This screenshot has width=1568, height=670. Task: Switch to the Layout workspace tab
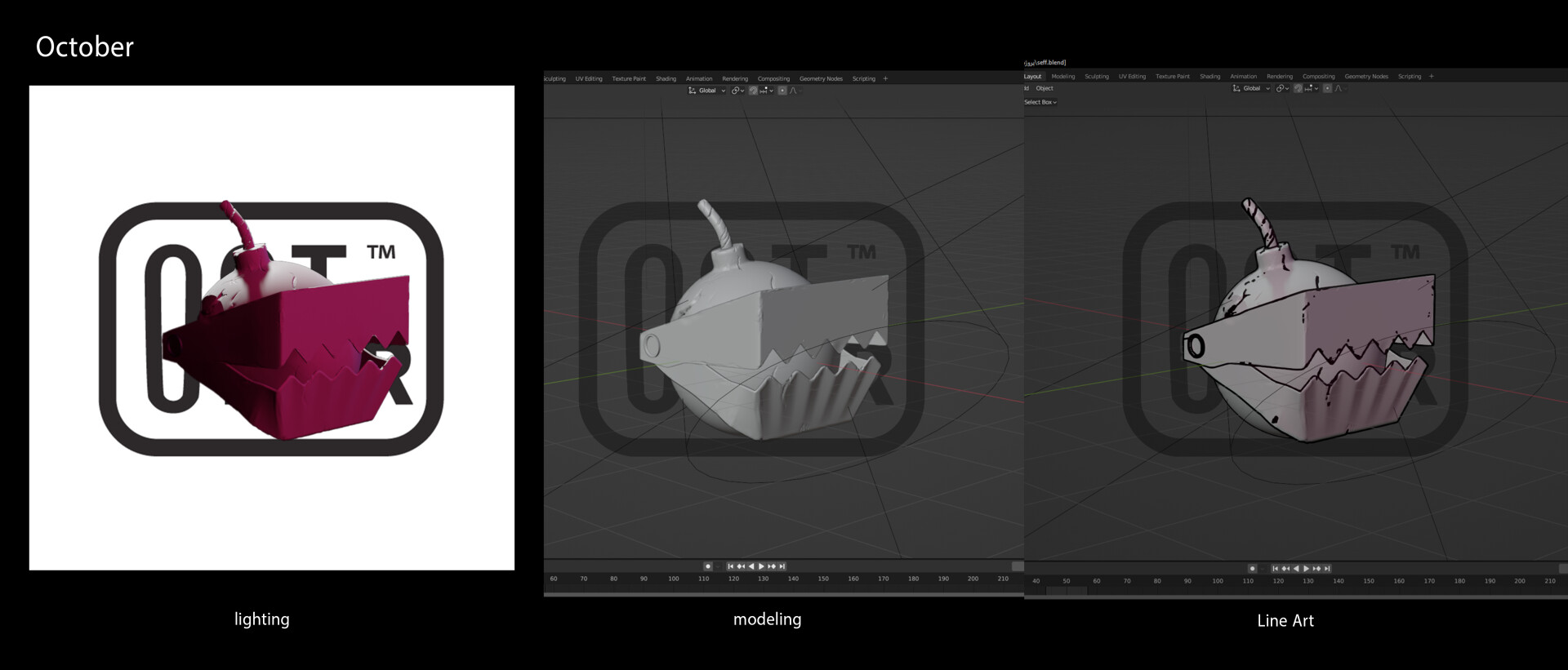click(x=1033, y=77)
